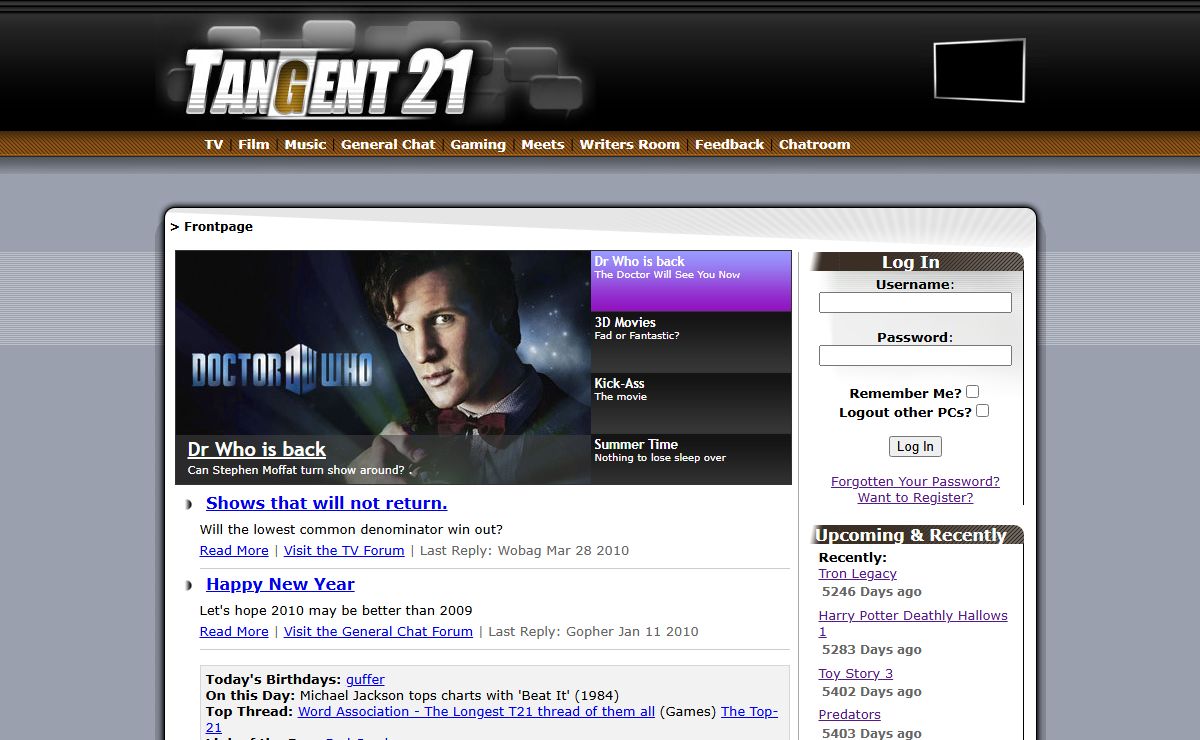The image size is (1200, 740).
Task: Click '5283 Days ago' text
Action: click(x=872, y=649)
